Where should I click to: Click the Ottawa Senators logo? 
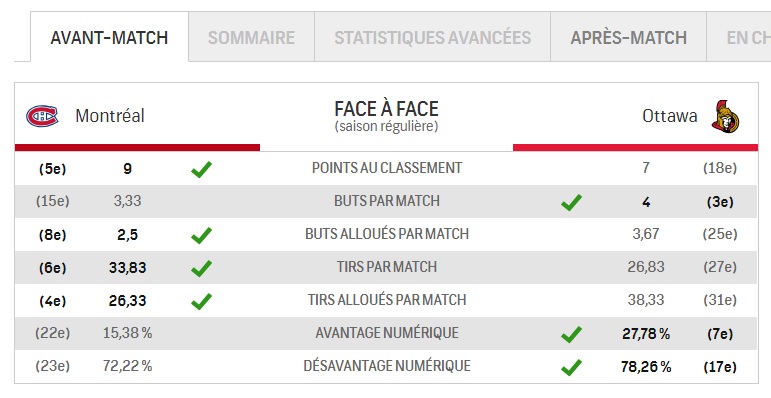(725, 117)
